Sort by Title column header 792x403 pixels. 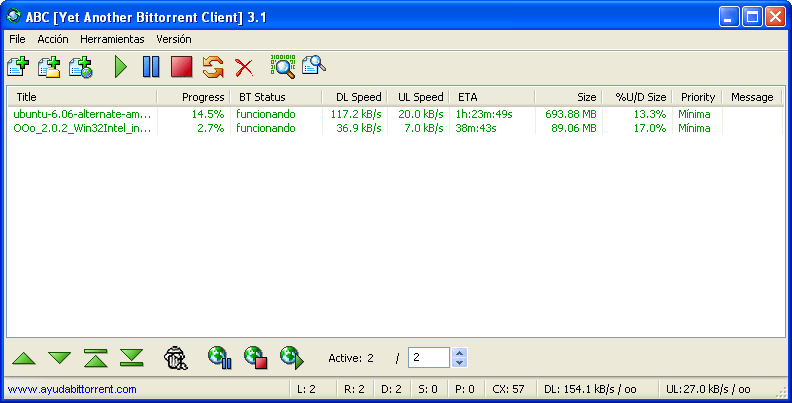coord(82,97)
